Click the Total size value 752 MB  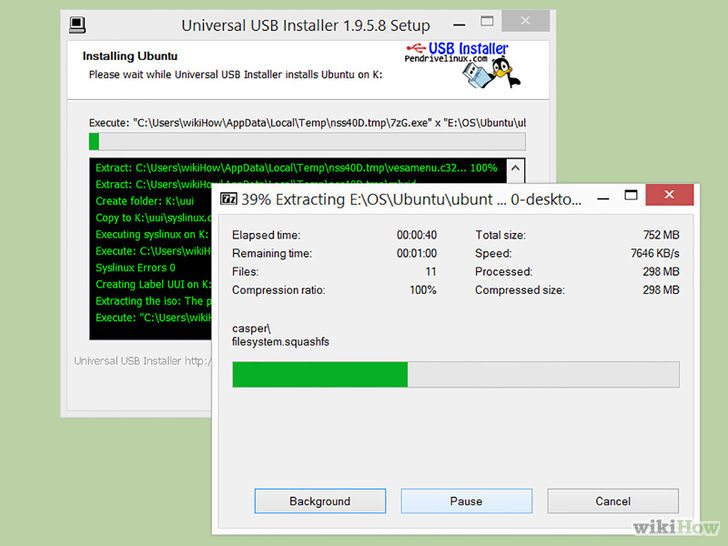(661, 235)
